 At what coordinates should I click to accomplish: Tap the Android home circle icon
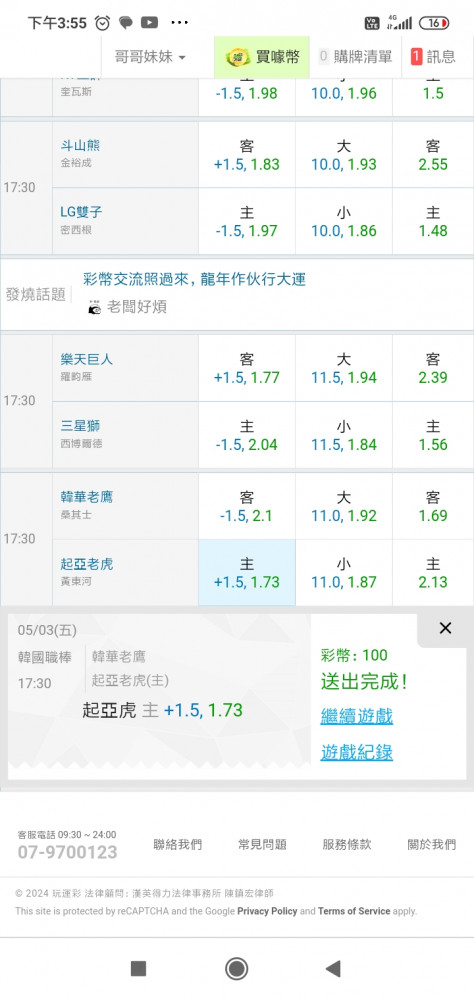click(x=237, y=969)
